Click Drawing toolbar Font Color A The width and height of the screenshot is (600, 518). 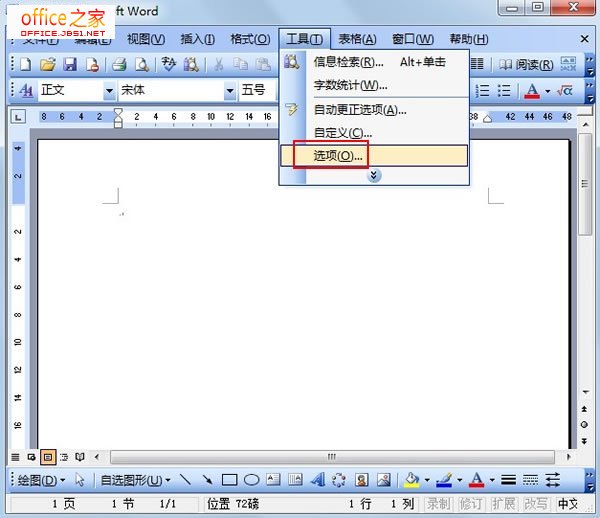click(x=477, y=480)
